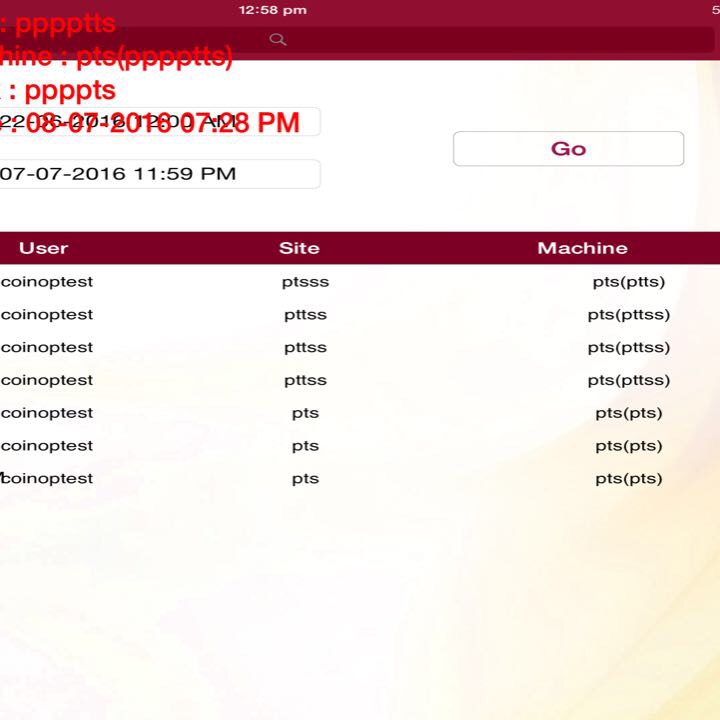
Task: Select pts(pts) machine in the fifth row
Action: coord(628,413)
